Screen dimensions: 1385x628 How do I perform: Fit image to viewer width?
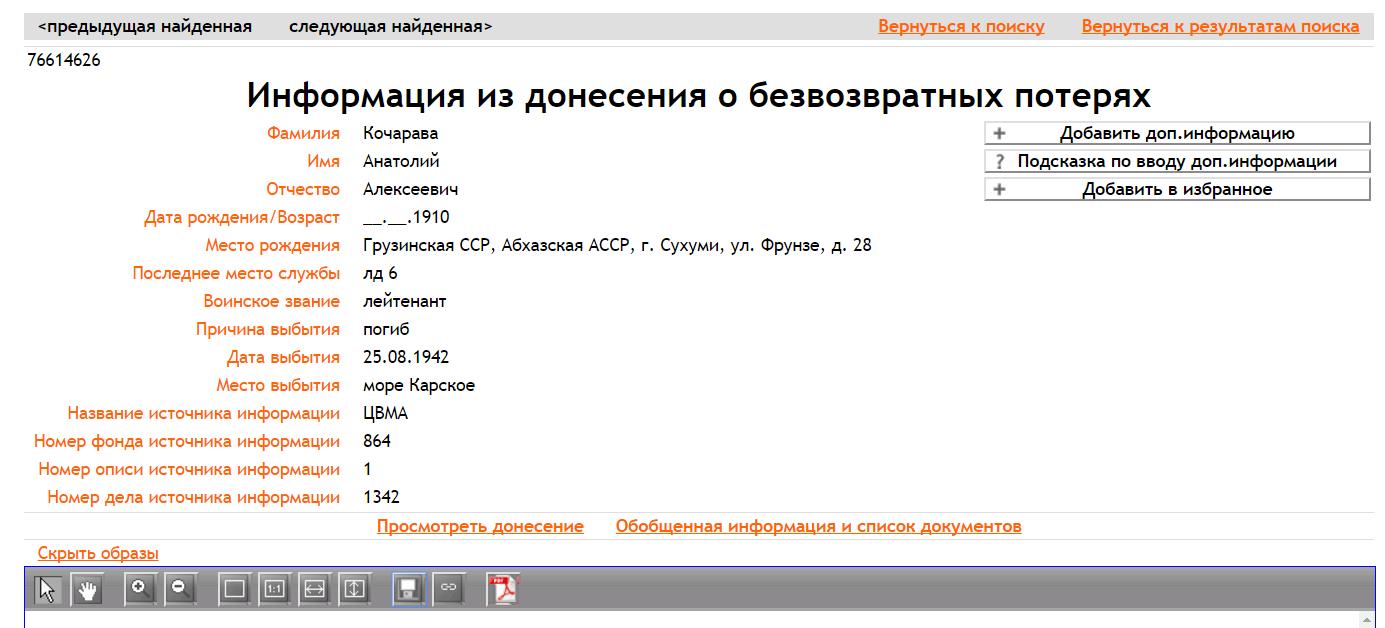click(x=315, y=590)
